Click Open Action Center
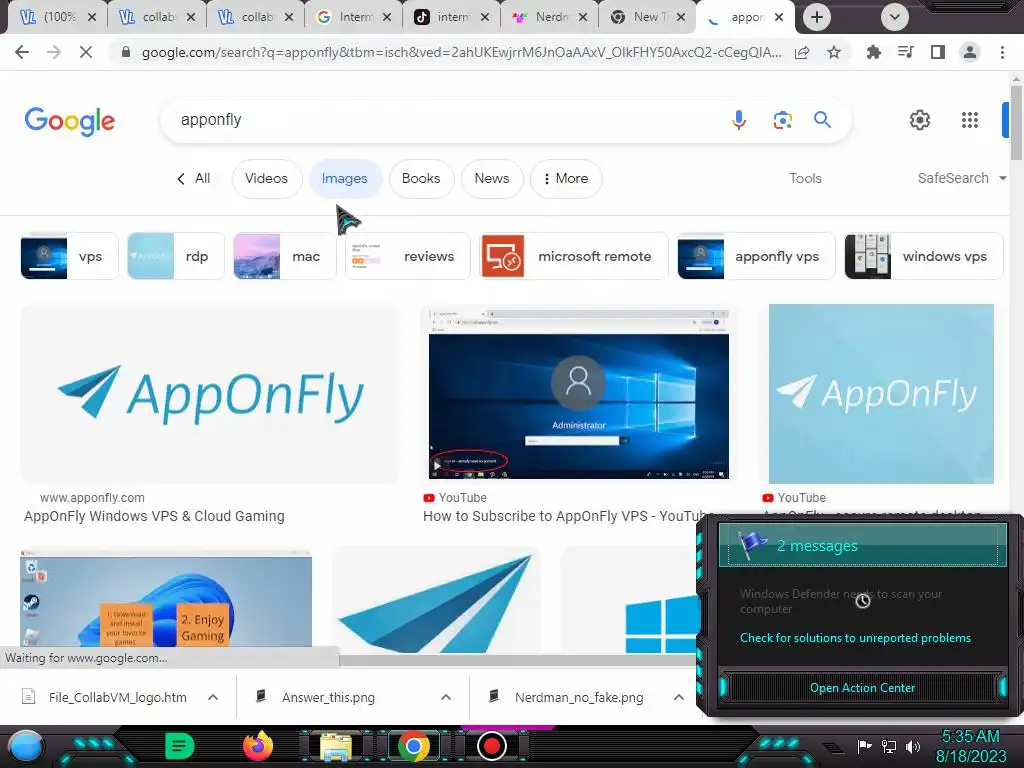Screen dimensions: 1024x768 coord(862,688)
